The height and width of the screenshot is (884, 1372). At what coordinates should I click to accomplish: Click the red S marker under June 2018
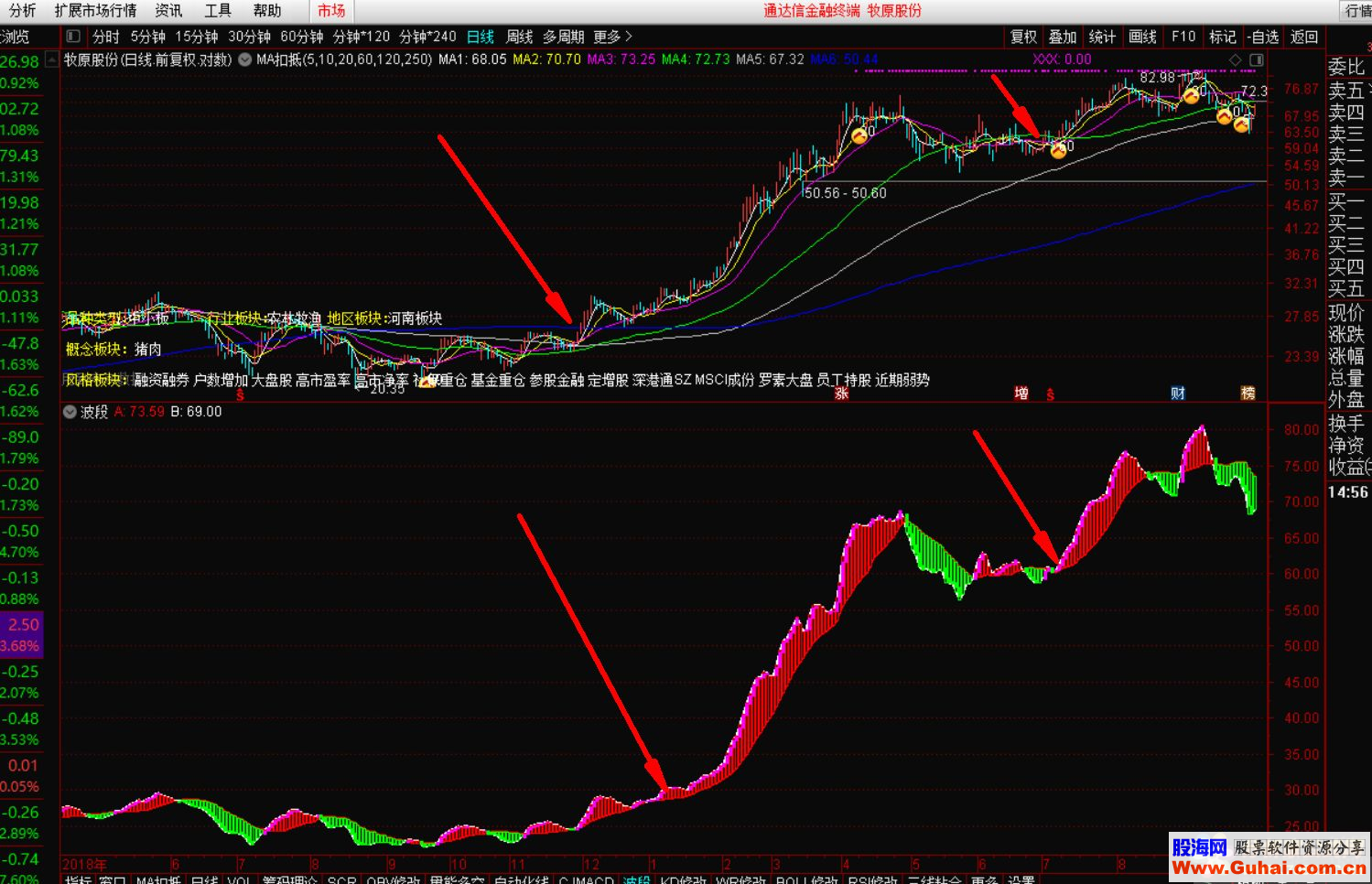pyautogui.click(x=240, y=395)
